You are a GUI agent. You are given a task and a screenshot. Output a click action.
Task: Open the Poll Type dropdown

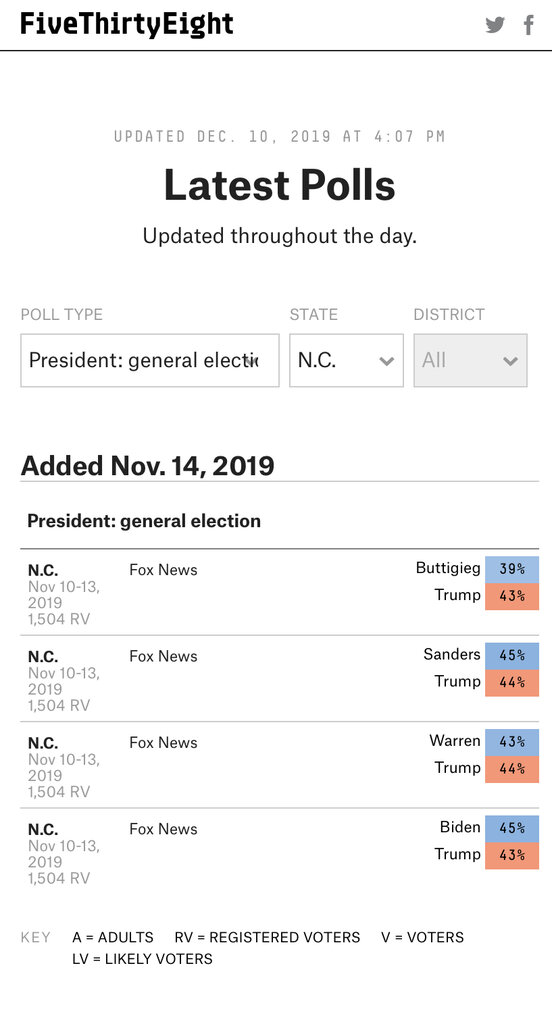(150, 360)
